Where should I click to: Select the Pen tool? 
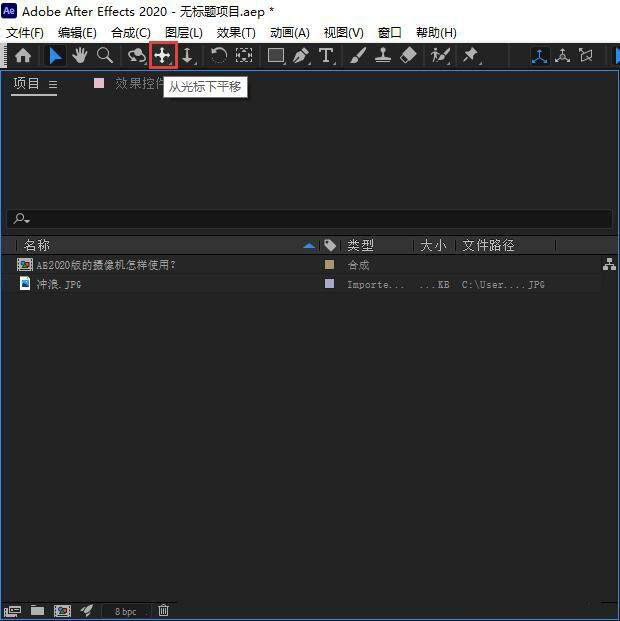[x=301, y=55]
